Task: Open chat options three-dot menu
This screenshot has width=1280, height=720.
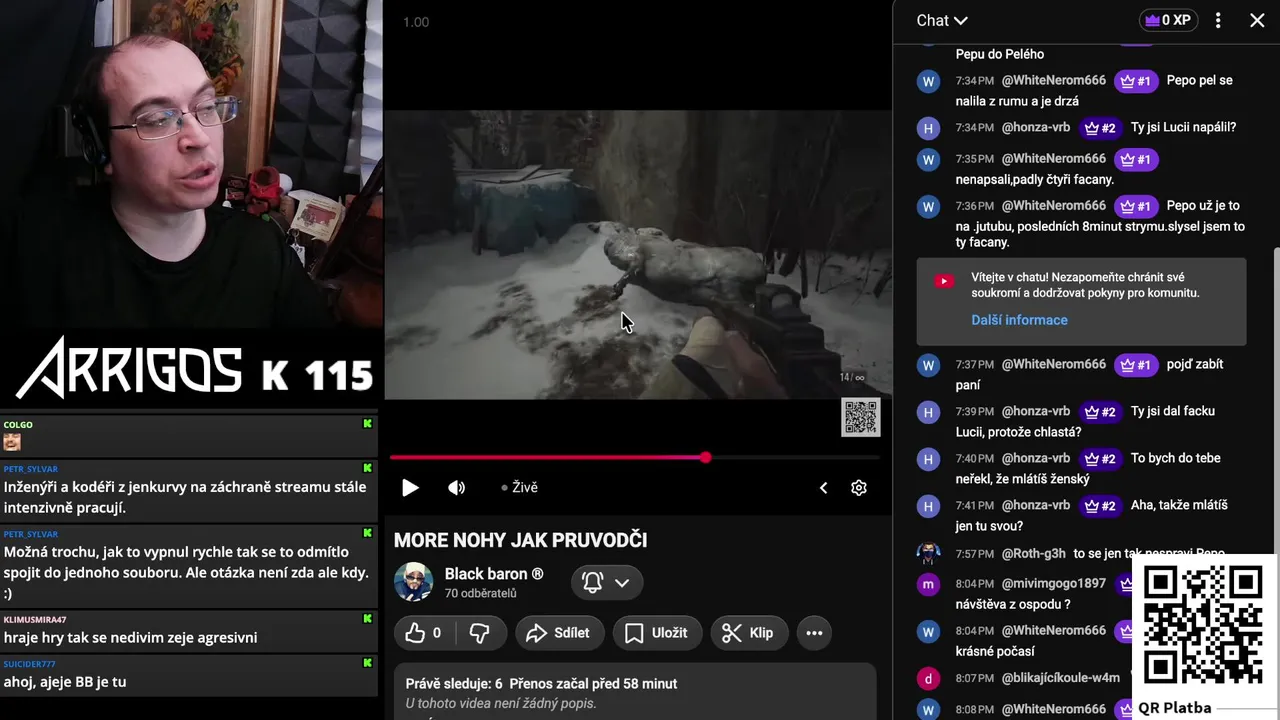Action: click(x=1218, y=20)
